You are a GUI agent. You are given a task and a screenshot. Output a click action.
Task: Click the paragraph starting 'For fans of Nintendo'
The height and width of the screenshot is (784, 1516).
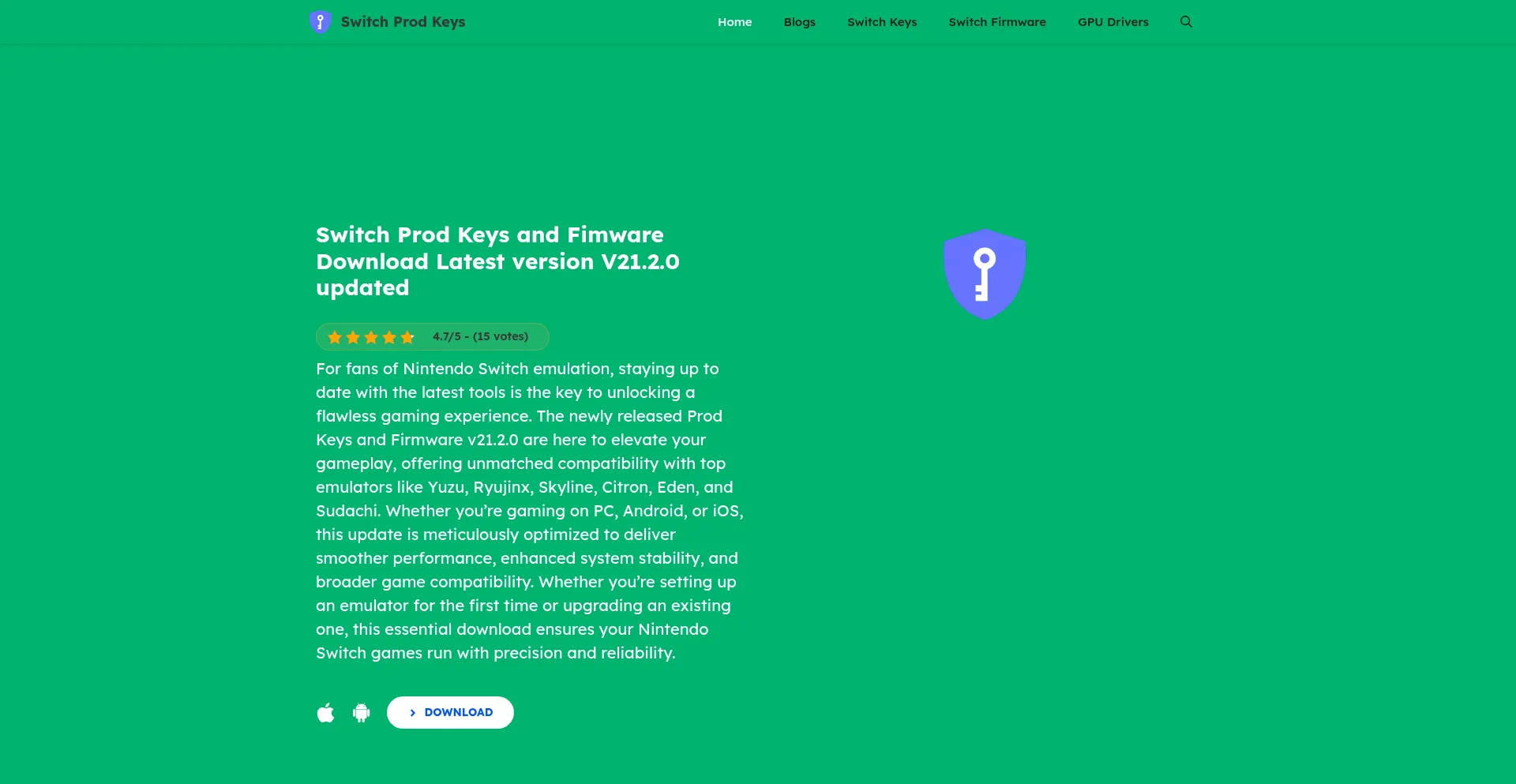pyautogui.click(x=530, y=511)
